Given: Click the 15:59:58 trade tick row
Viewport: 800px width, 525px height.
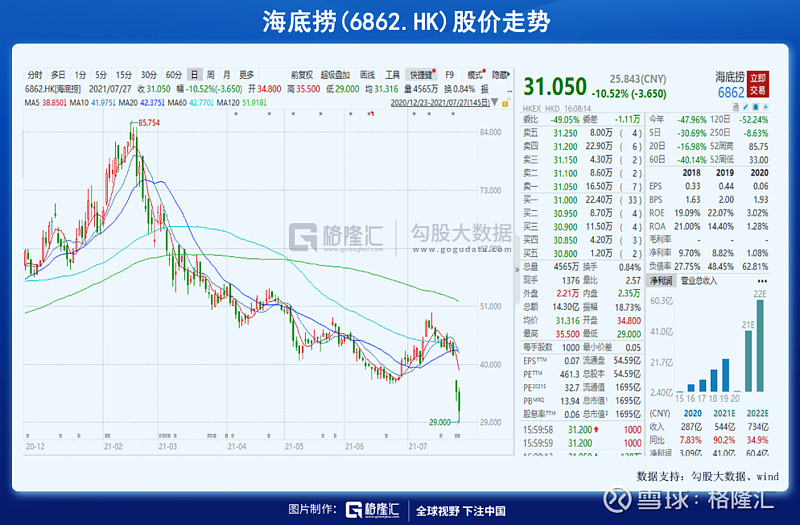Looking at the screenshot, I should tap(582, 430).
